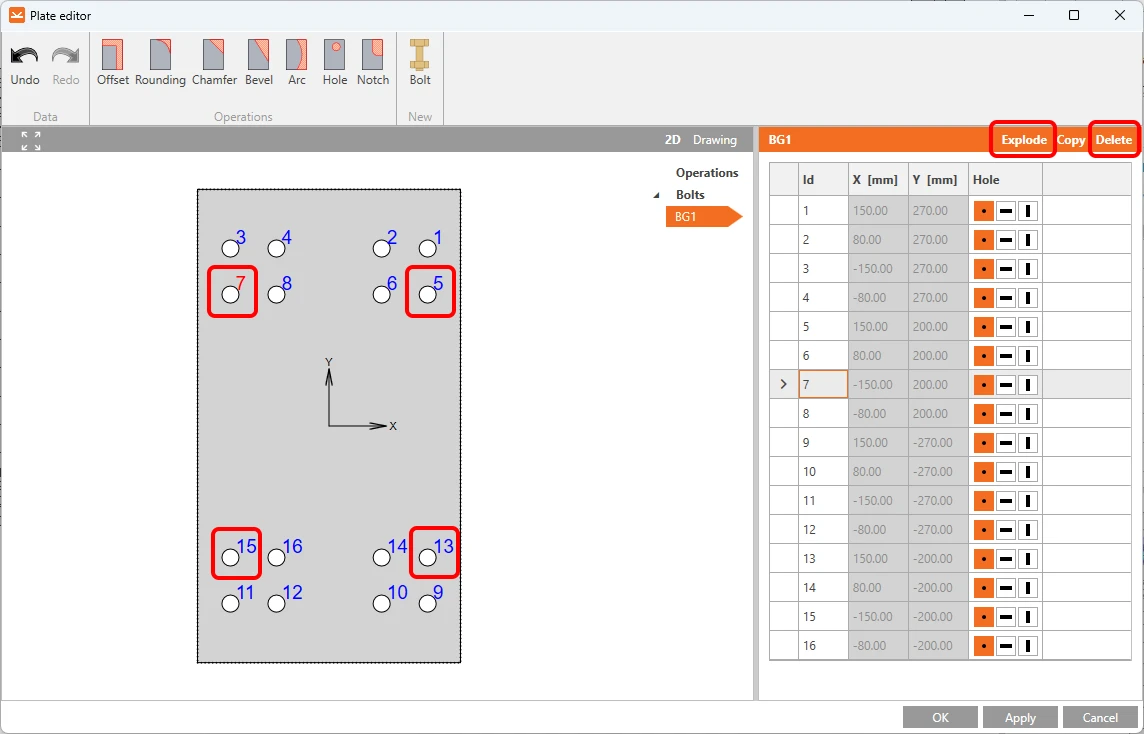The height and width of the screenshot is (734, 1144).
Task: Select bolt hole 3 in the drawing
Action: click(x=231, y=249)
